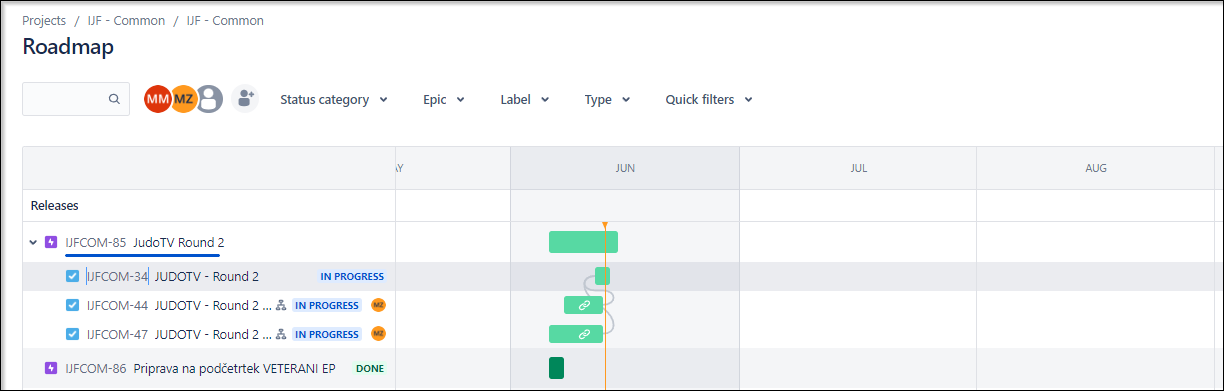Click task type icon of IJFCOM-47
This screenshot has height=391, width=1224.
click(72, 334)
